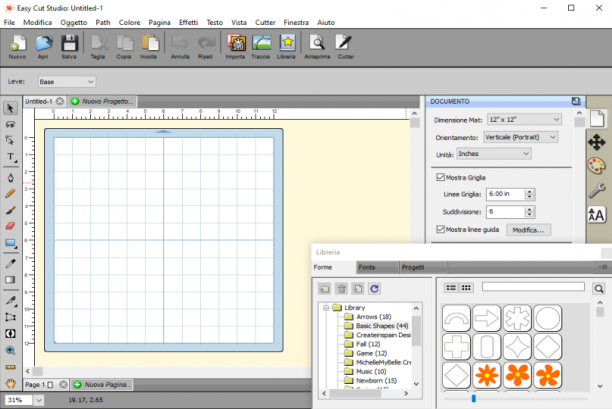Open the Cutter toolbar icon
612x409 pixels.
coord(345,46)
